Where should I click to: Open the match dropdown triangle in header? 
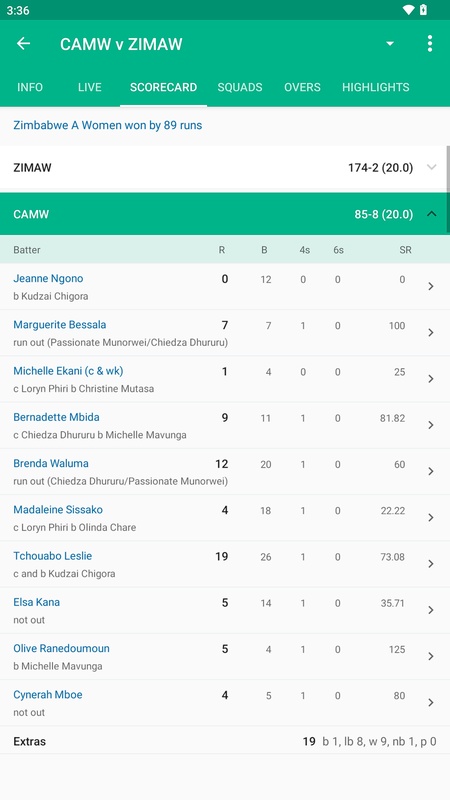pos(390,44)
